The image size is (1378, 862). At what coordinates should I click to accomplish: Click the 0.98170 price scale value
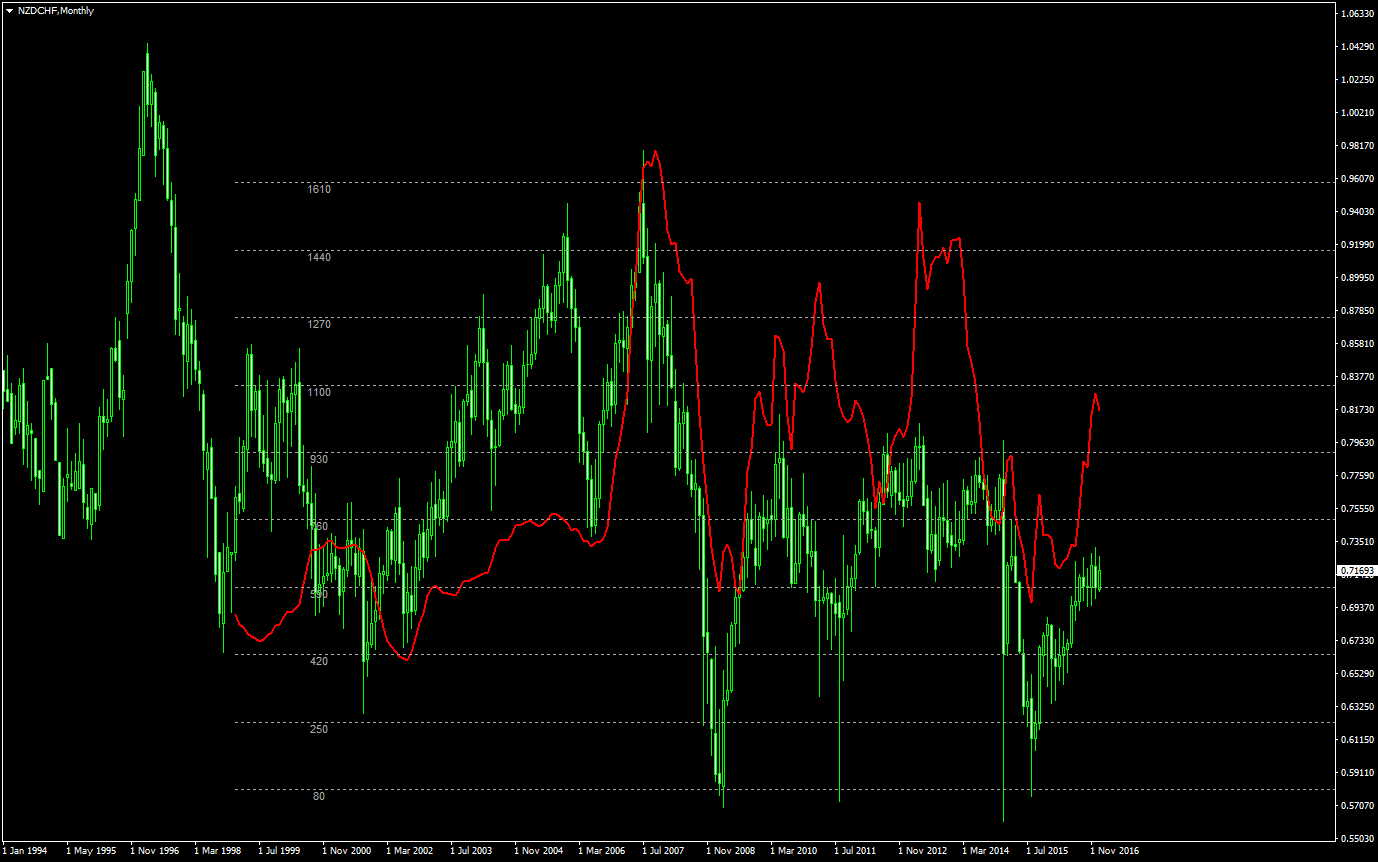[x=1357, y=146]
